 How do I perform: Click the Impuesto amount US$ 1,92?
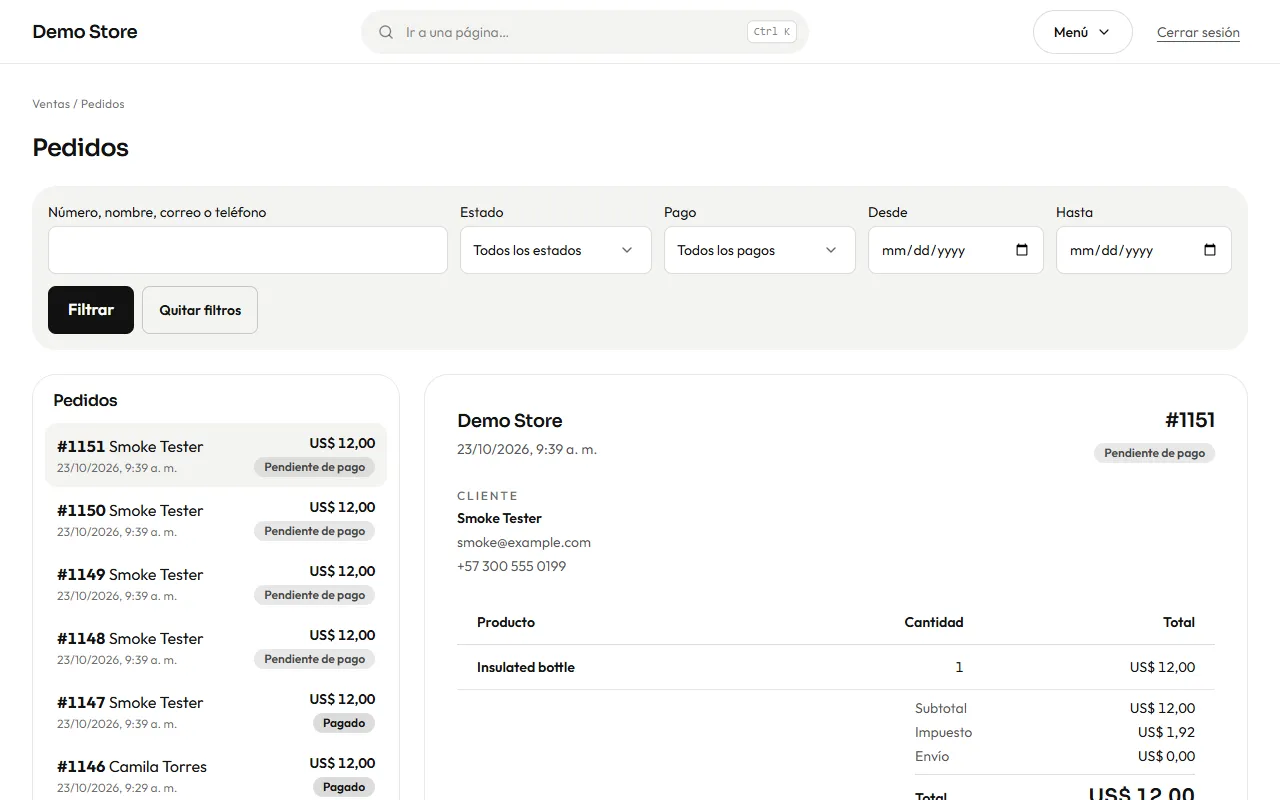(1166, 732)
